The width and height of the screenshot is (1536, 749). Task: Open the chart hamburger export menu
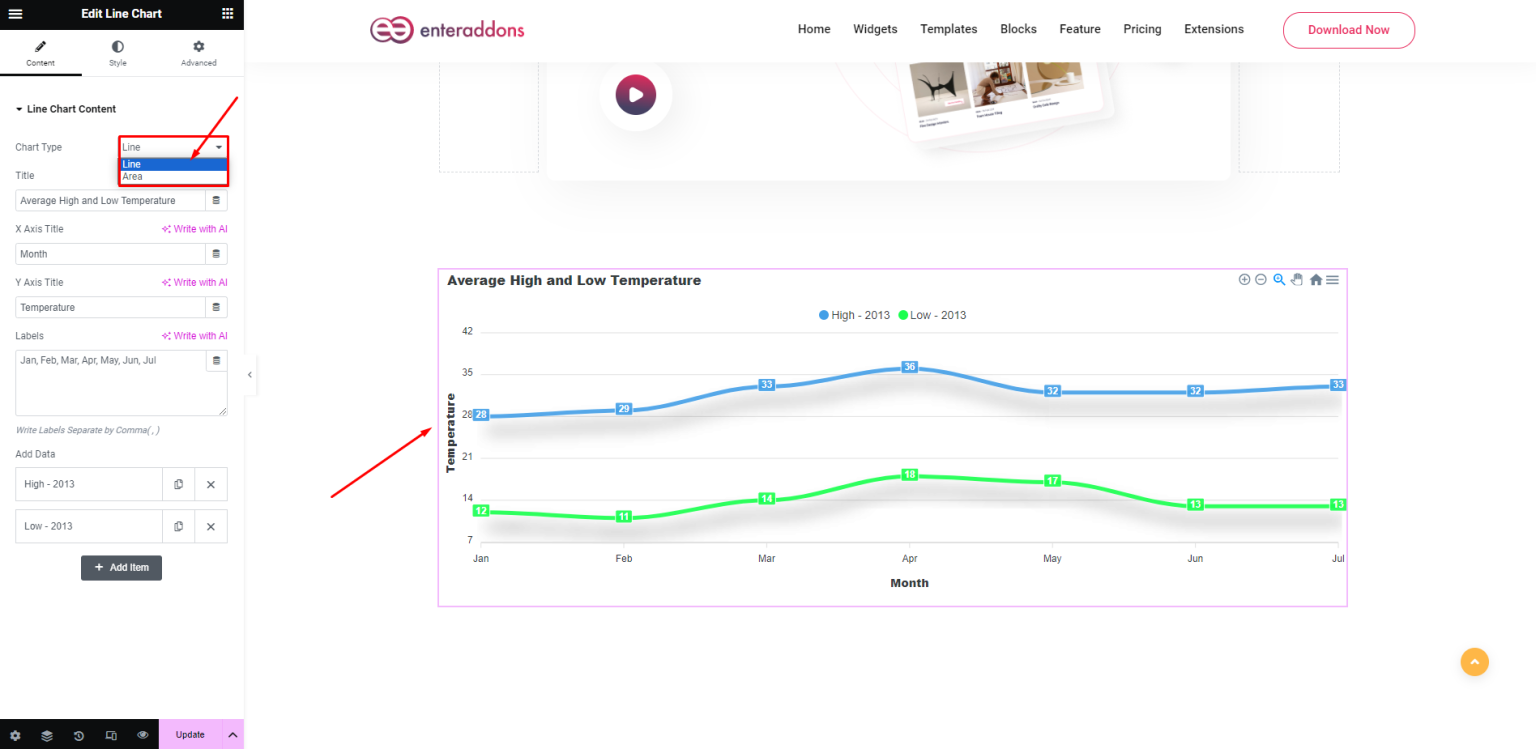[1332, 279]
